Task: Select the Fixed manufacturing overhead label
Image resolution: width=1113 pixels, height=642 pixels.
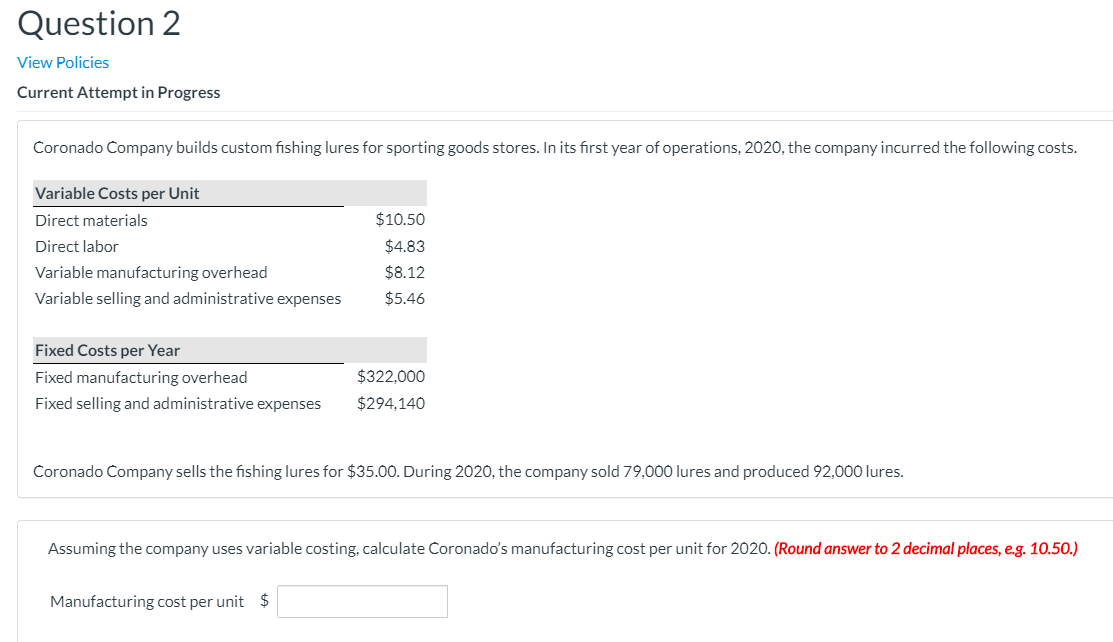Action: click(x=140, y=377)
